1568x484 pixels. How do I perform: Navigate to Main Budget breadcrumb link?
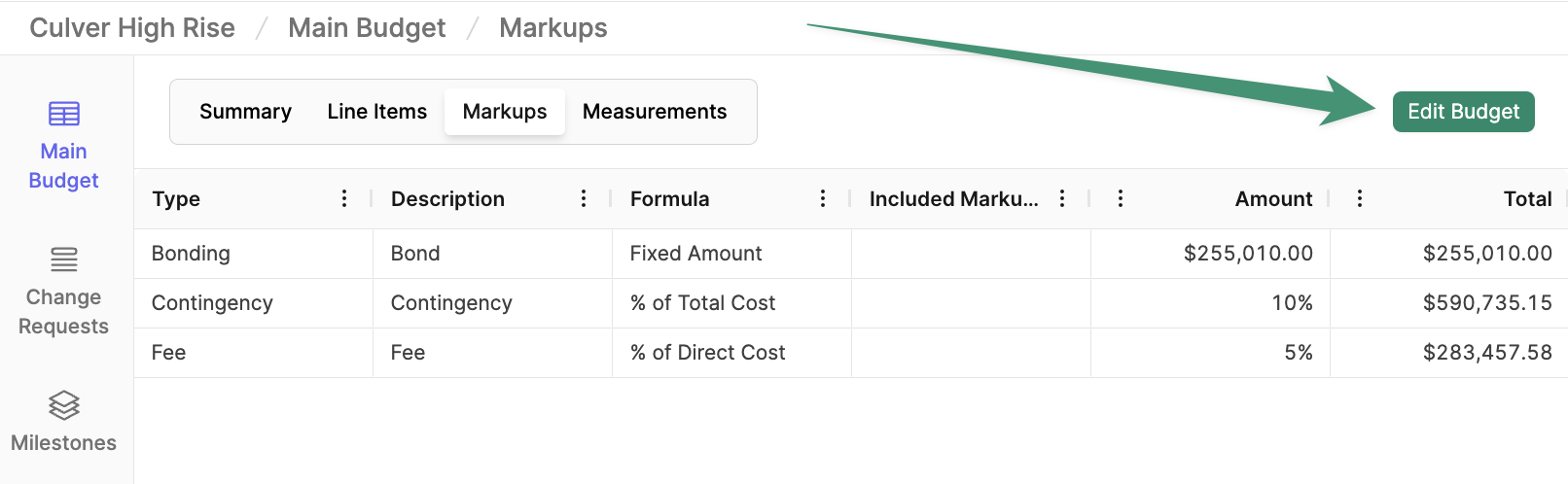pyautogui.click(x=367, y=28)
